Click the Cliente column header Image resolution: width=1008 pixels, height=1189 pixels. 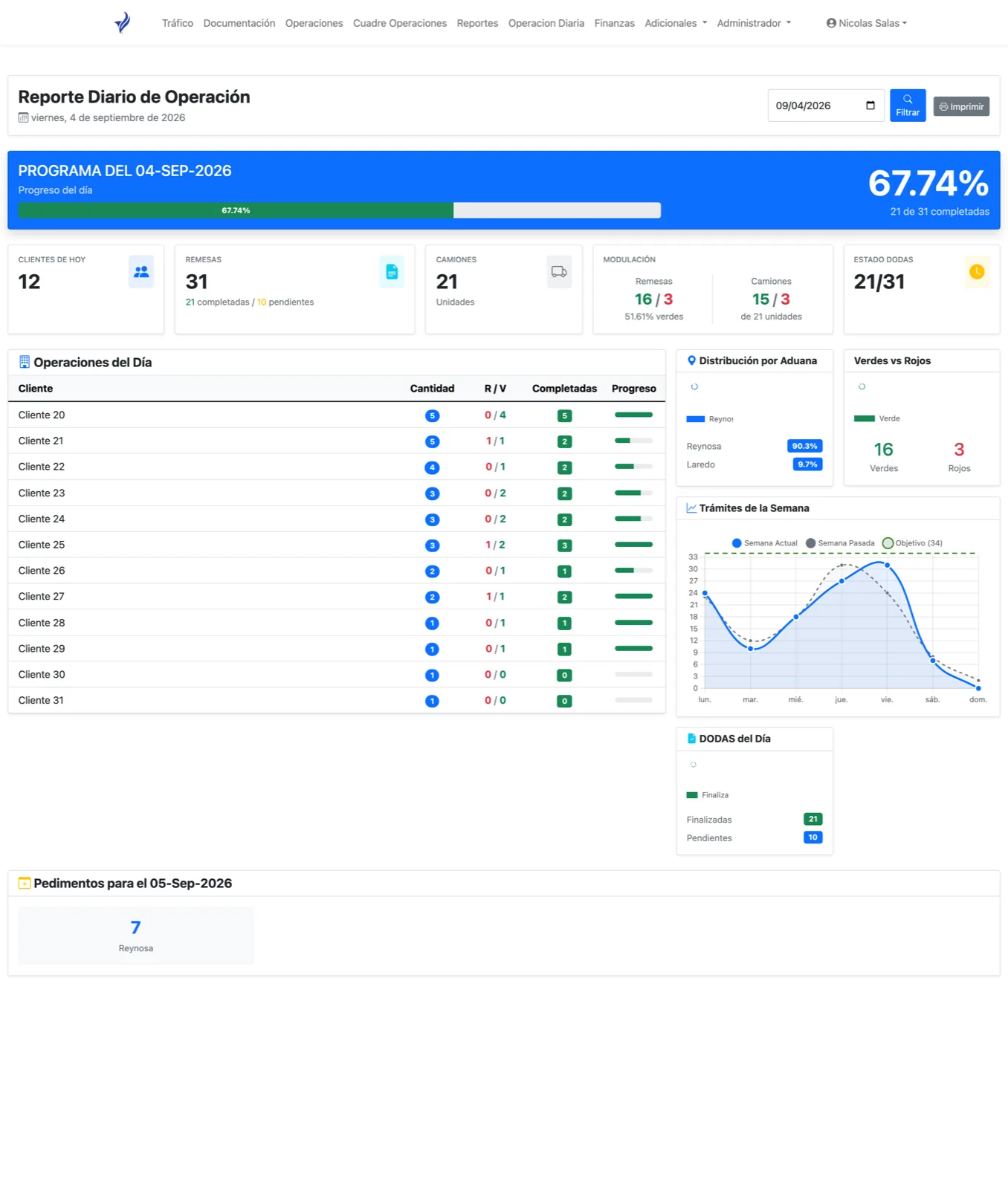pos(36,389)
